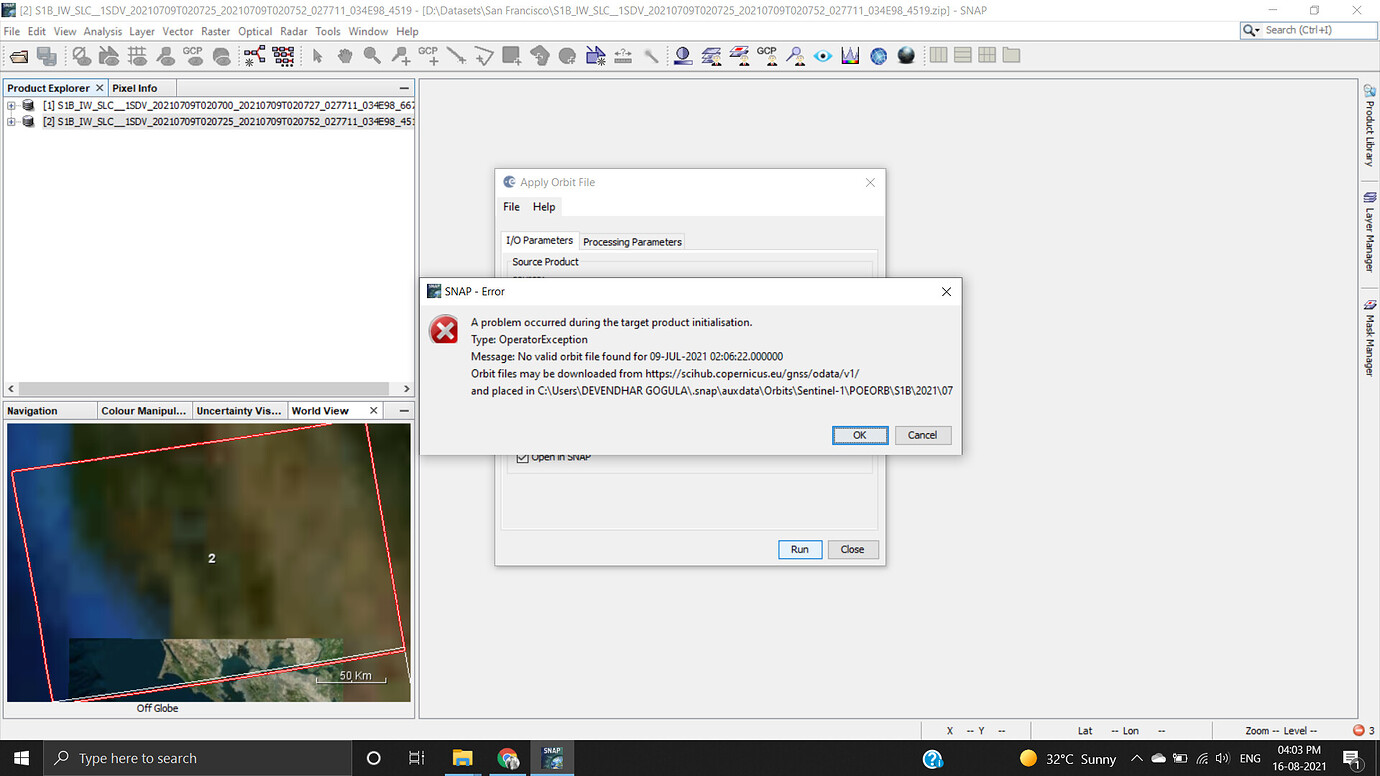Open the search box dropdown arrow
The width and height of the screenshot is (1380, 776).
tap(1257, 30)
